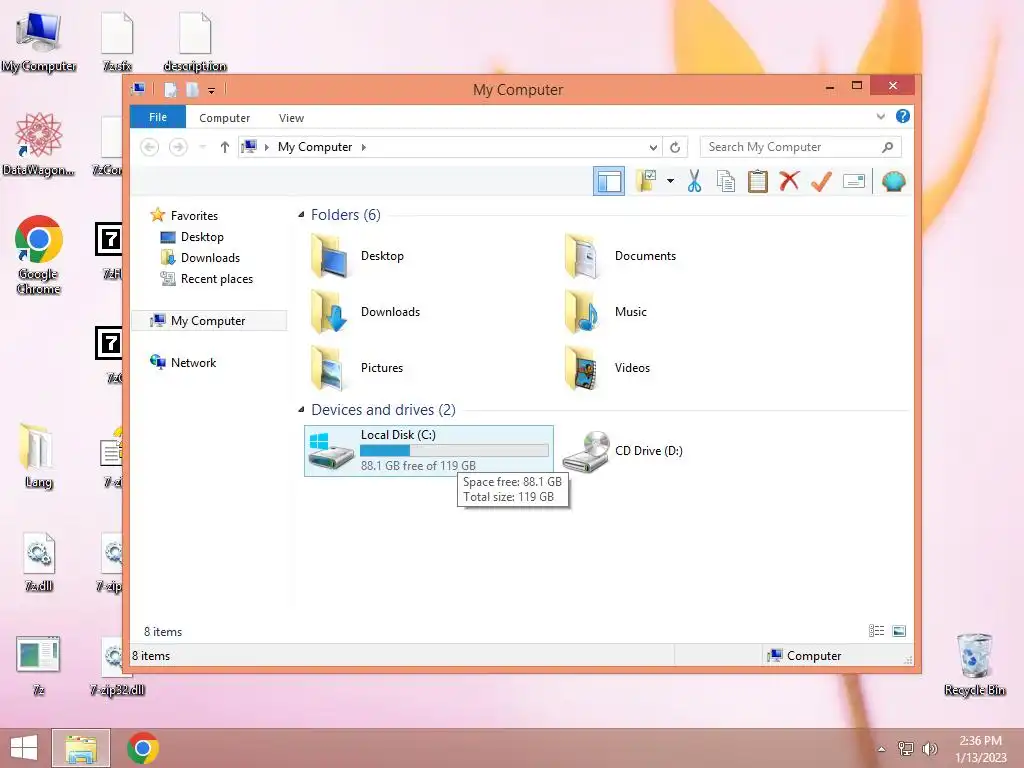Open the View ribbon tab

pyautogui.click(x=291, y=118)
